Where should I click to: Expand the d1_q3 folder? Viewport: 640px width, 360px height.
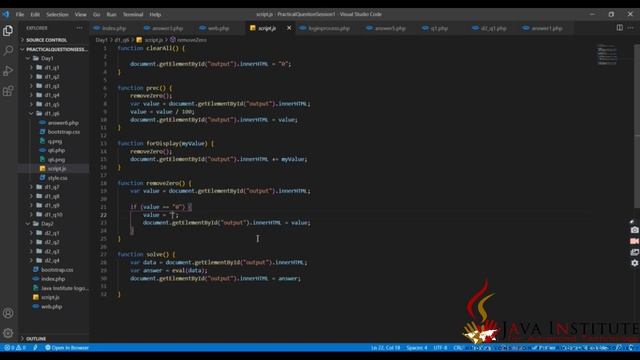[x=53, y=86]
